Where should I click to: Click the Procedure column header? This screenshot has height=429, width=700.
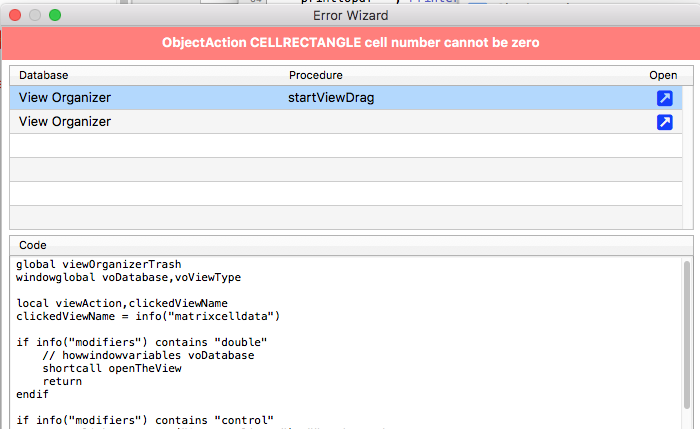click(x=316, y=75)
